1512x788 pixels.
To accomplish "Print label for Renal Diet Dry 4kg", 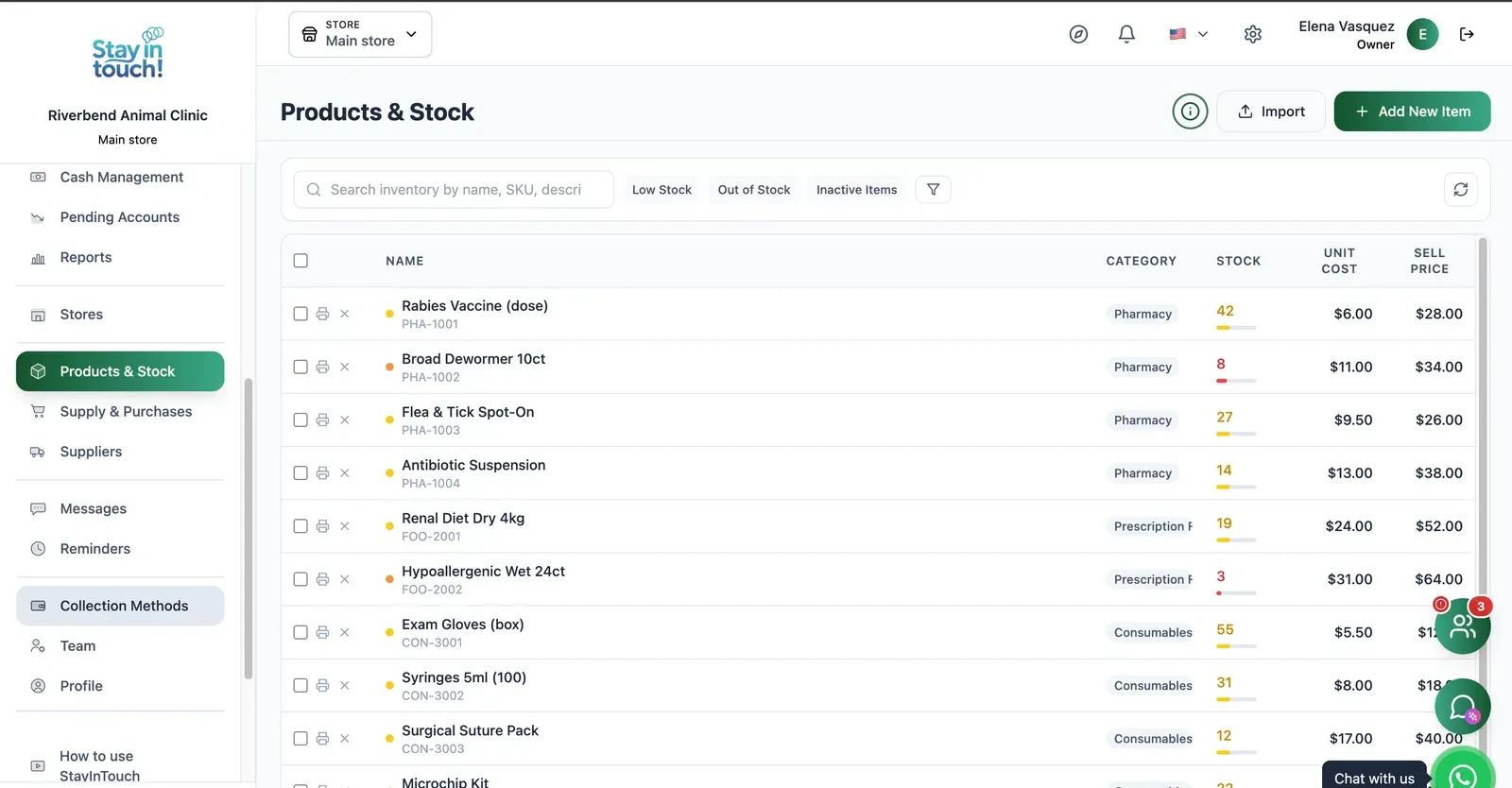I will (322, 526).
